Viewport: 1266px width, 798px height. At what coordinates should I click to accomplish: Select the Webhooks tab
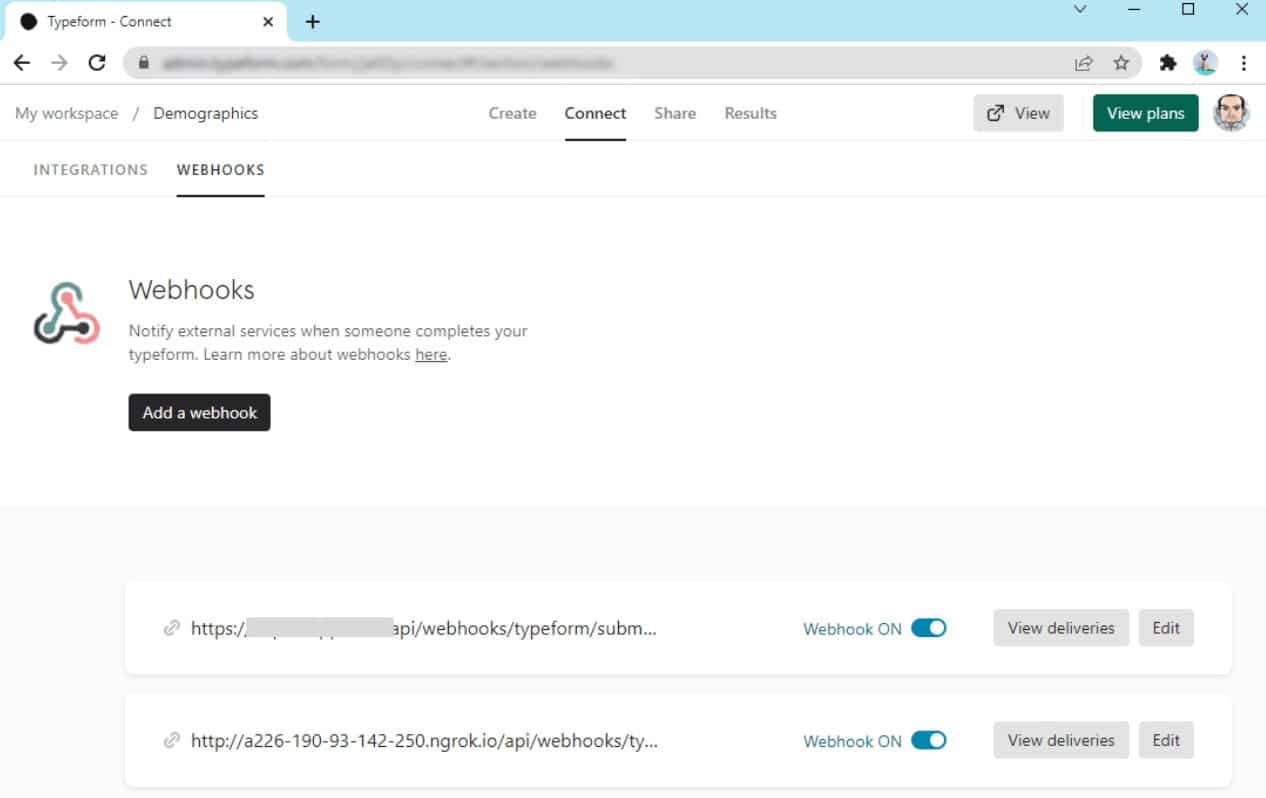pyautogui.click(x=221, y=170)
